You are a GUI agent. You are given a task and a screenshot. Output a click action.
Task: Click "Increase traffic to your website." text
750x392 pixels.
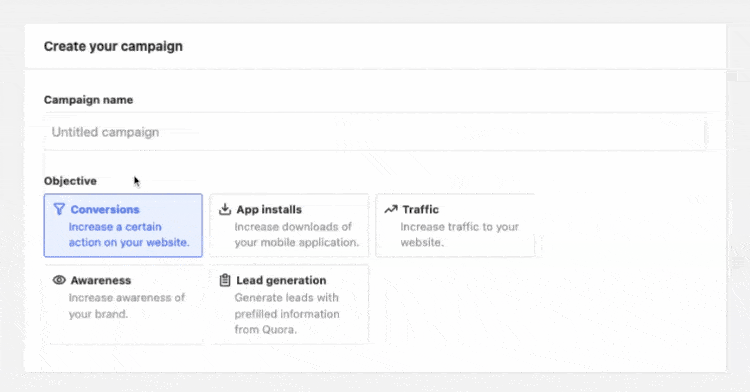tap(460, 235)
